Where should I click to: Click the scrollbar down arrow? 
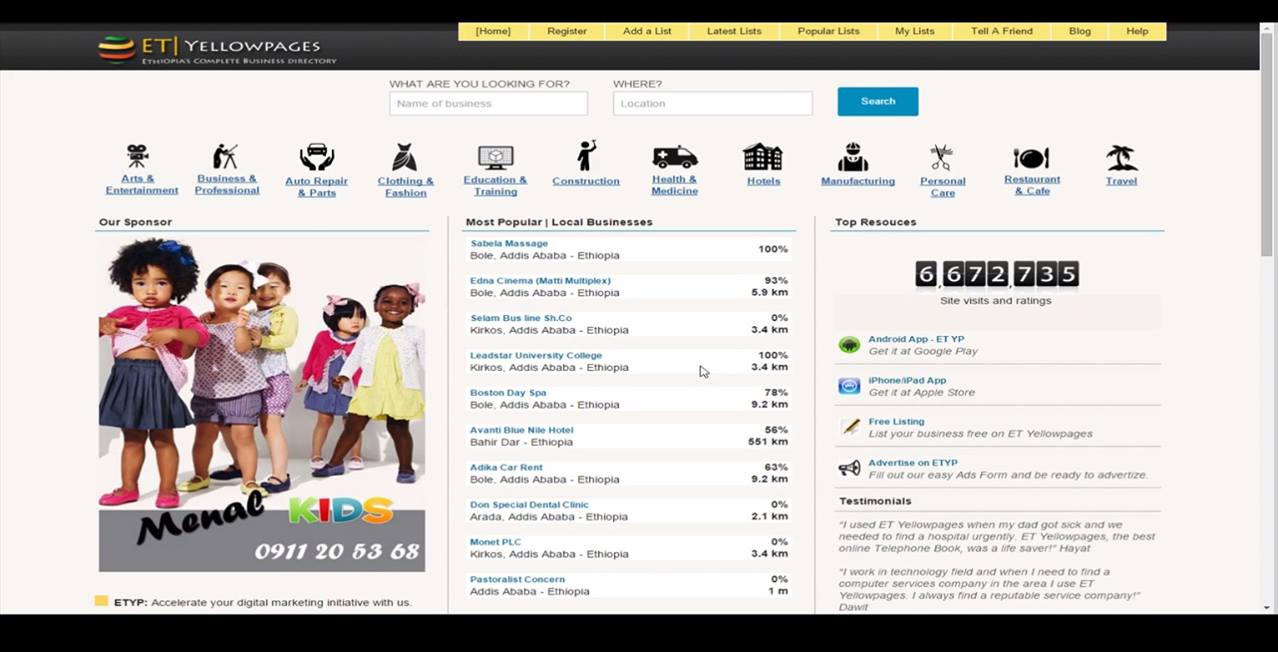1267,607
